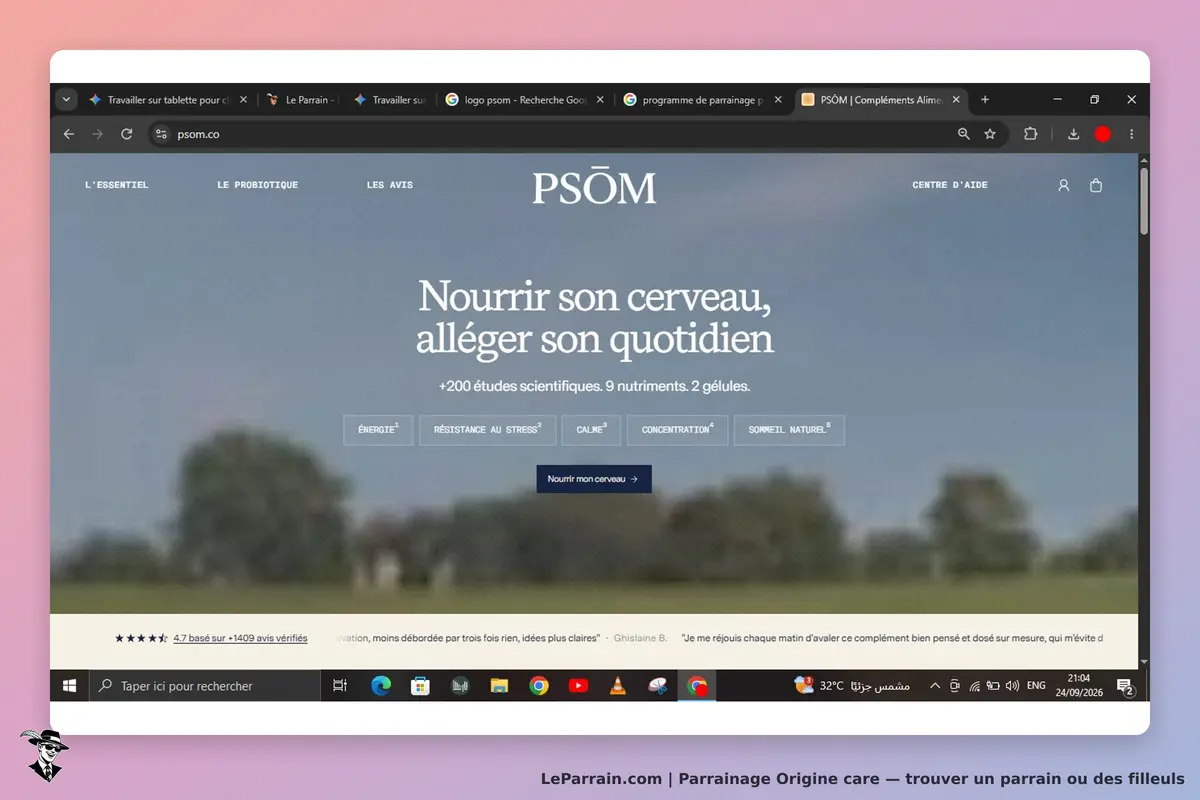
Task: Open the volume speaker tray icon
Action: point(1012,686)
